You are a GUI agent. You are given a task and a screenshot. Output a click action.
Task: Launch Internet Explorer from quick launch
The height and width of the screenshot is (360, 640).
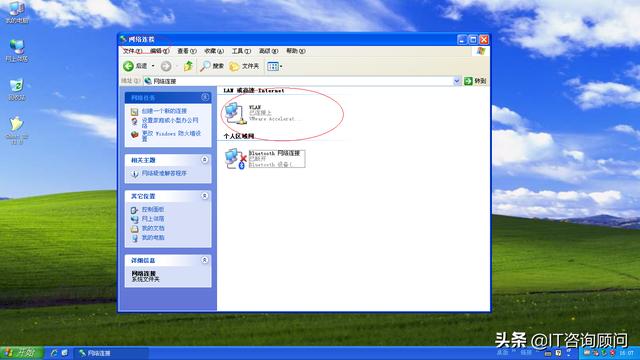coord(53,353)
